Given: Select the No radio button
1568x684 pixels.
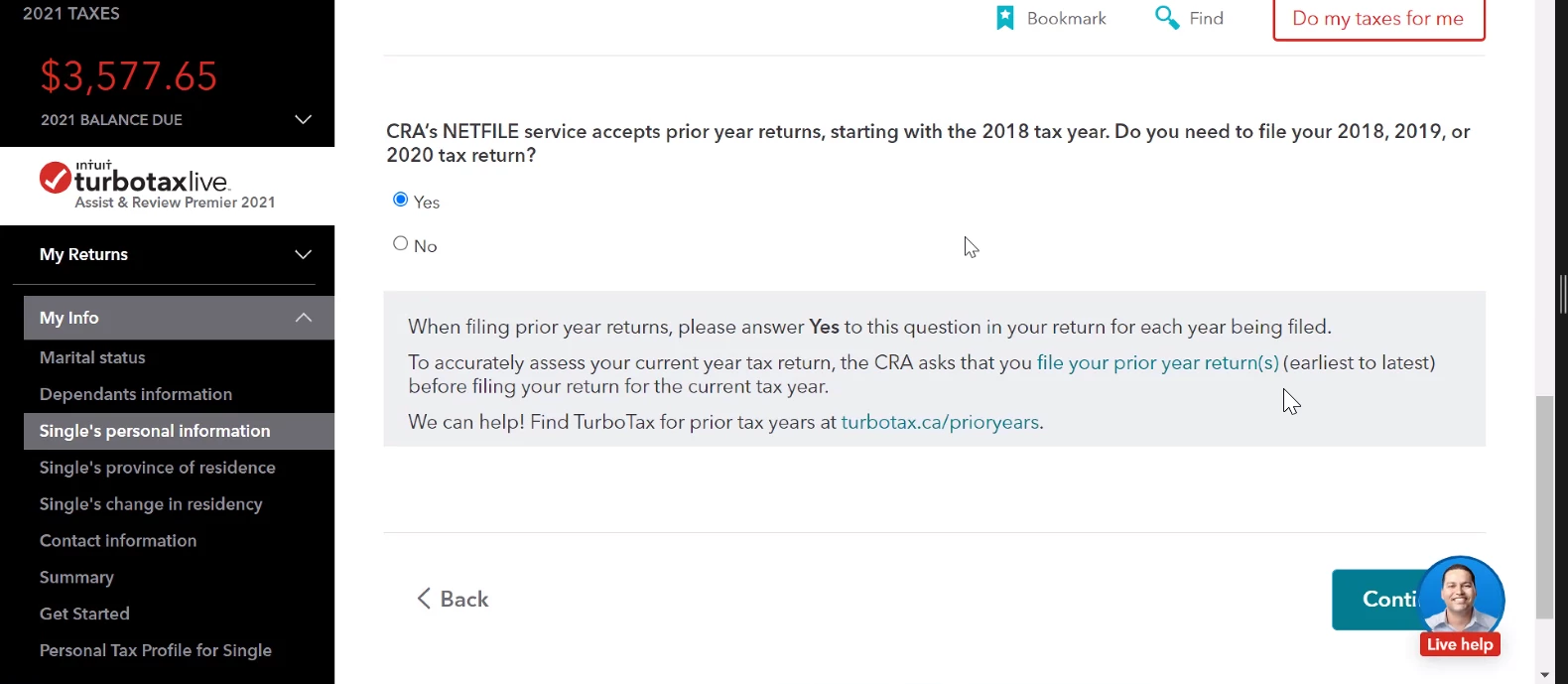Looking at the screenshot, I should point(401,243).
